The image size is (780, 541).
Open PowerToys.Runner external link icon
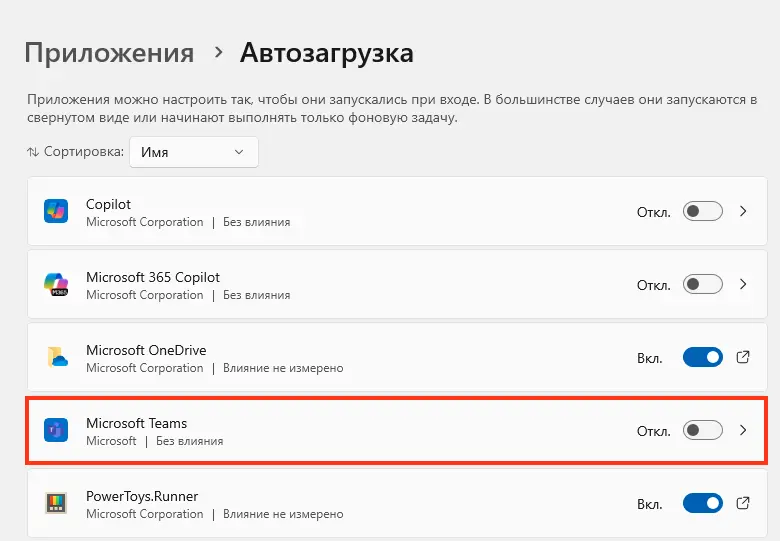click(x=743, y=503)
